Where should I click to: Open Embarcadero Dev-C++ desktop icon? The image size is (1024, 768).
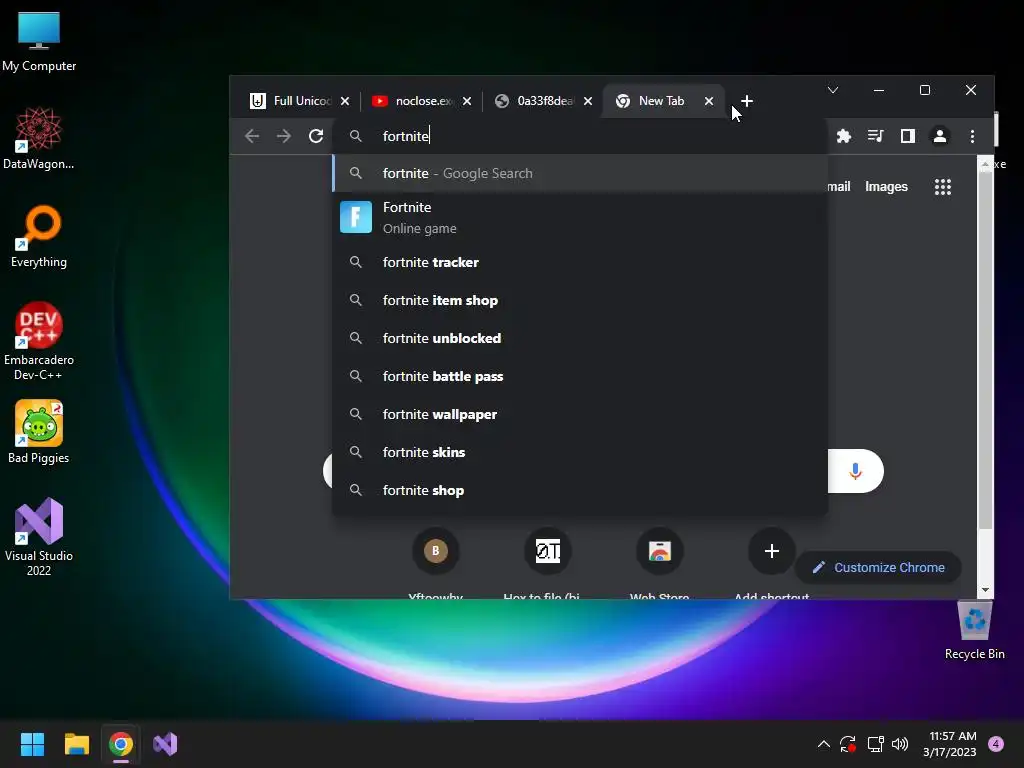pyautogui.click(x=39, y=341)
